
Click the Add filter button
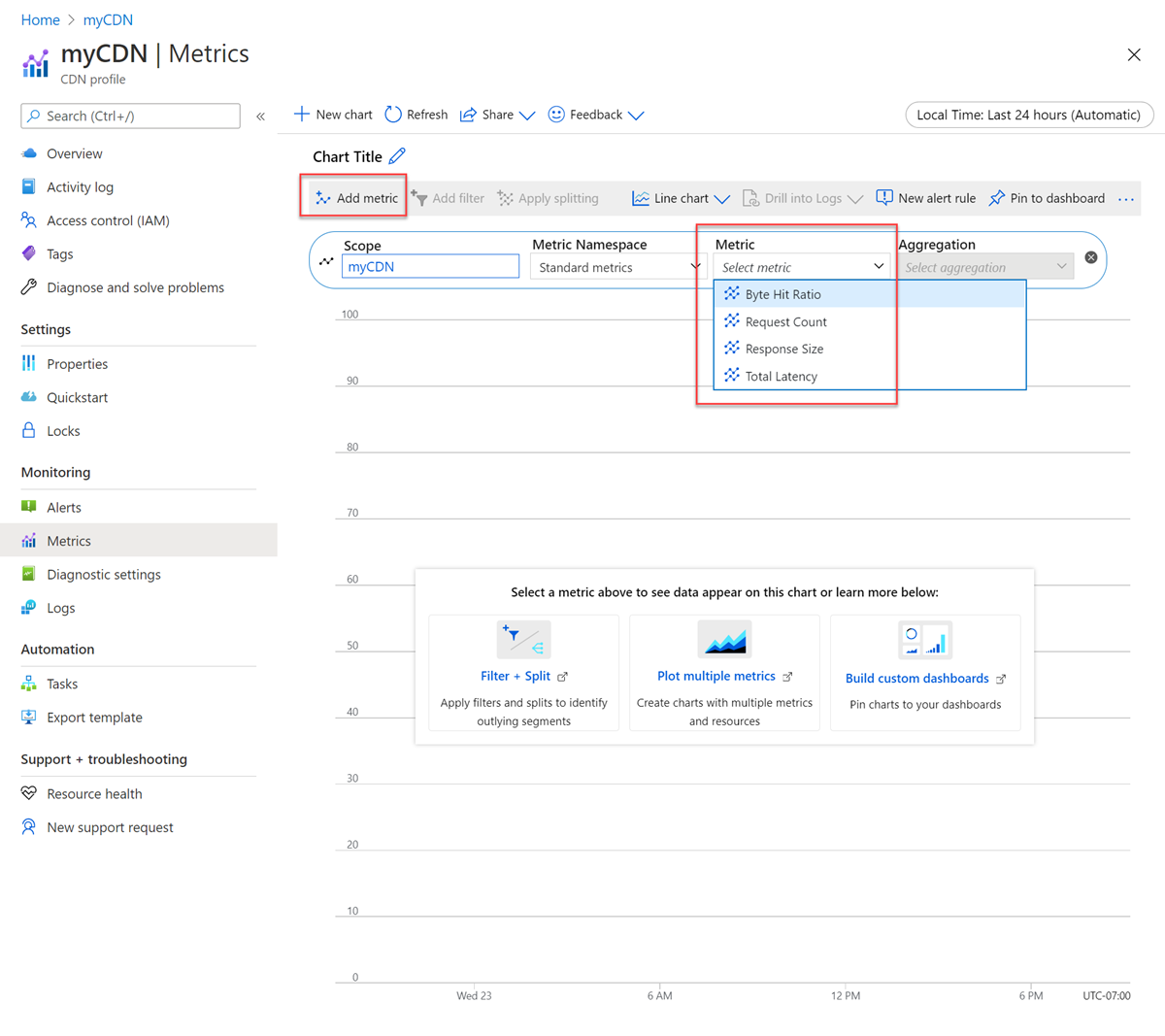pos(448,198)
